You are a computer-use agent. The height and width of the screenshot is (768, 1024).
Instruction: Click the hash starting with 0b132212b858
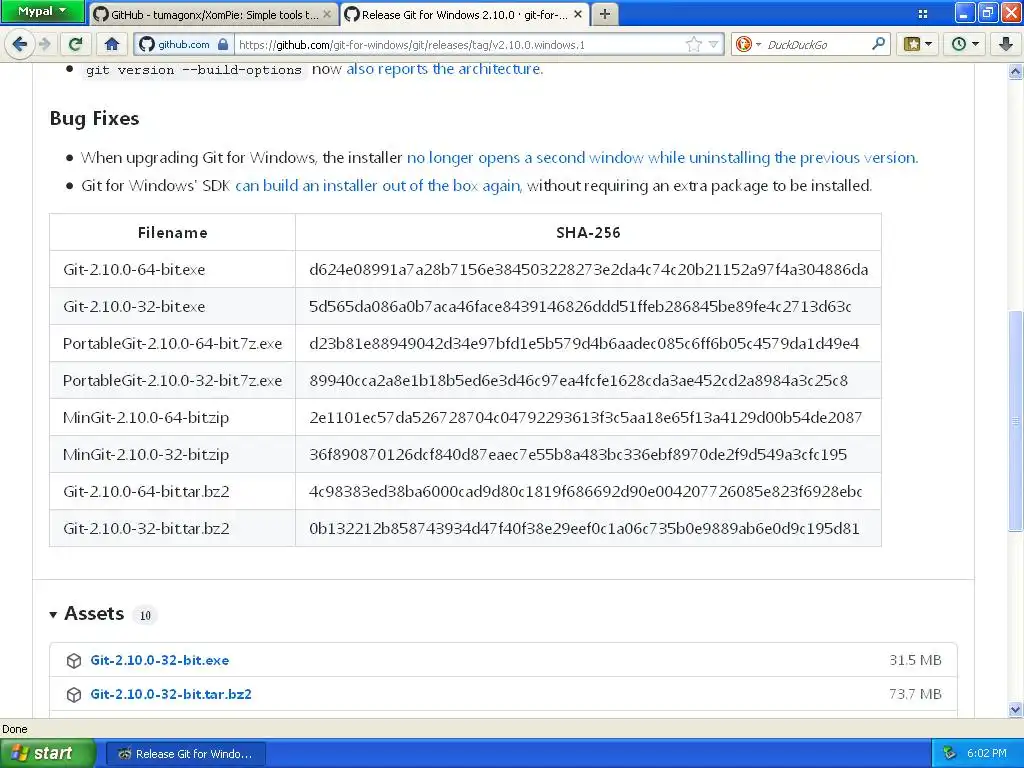point(584,528)
